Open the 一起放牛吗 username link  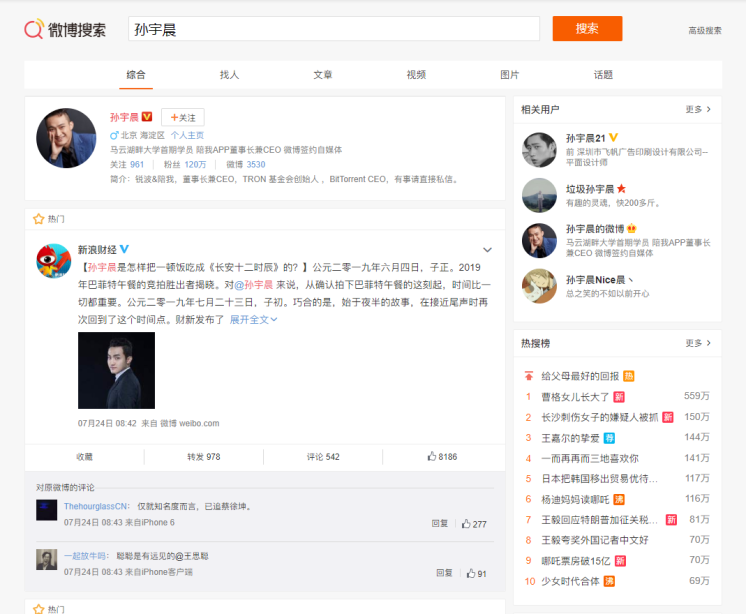85,556
